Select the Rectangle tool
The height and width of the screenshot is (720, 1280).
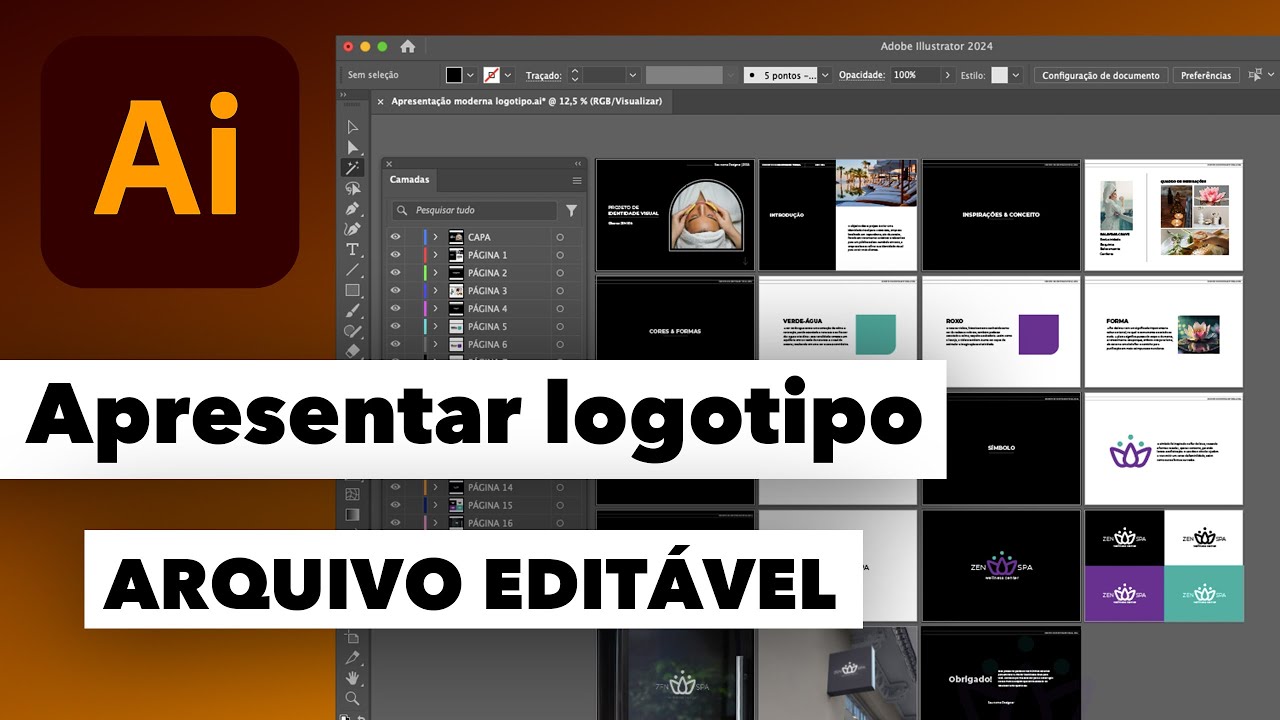(x=352, y=290)
